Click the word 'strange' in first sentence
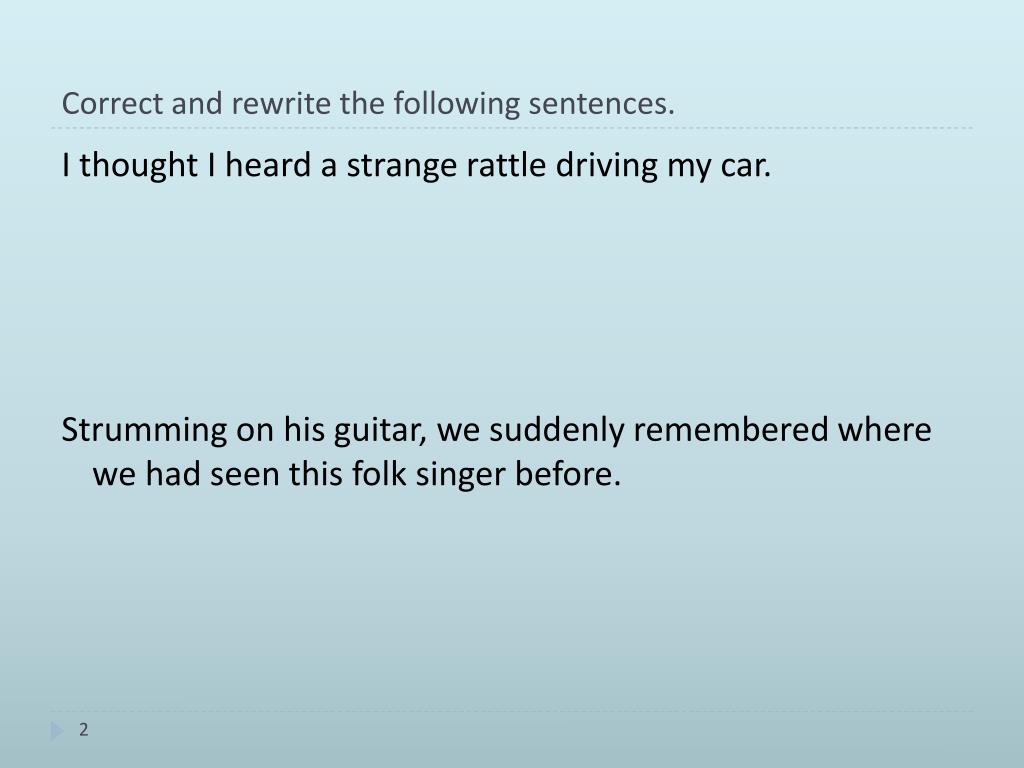The image size is (1024, 768). coord(402,166)
